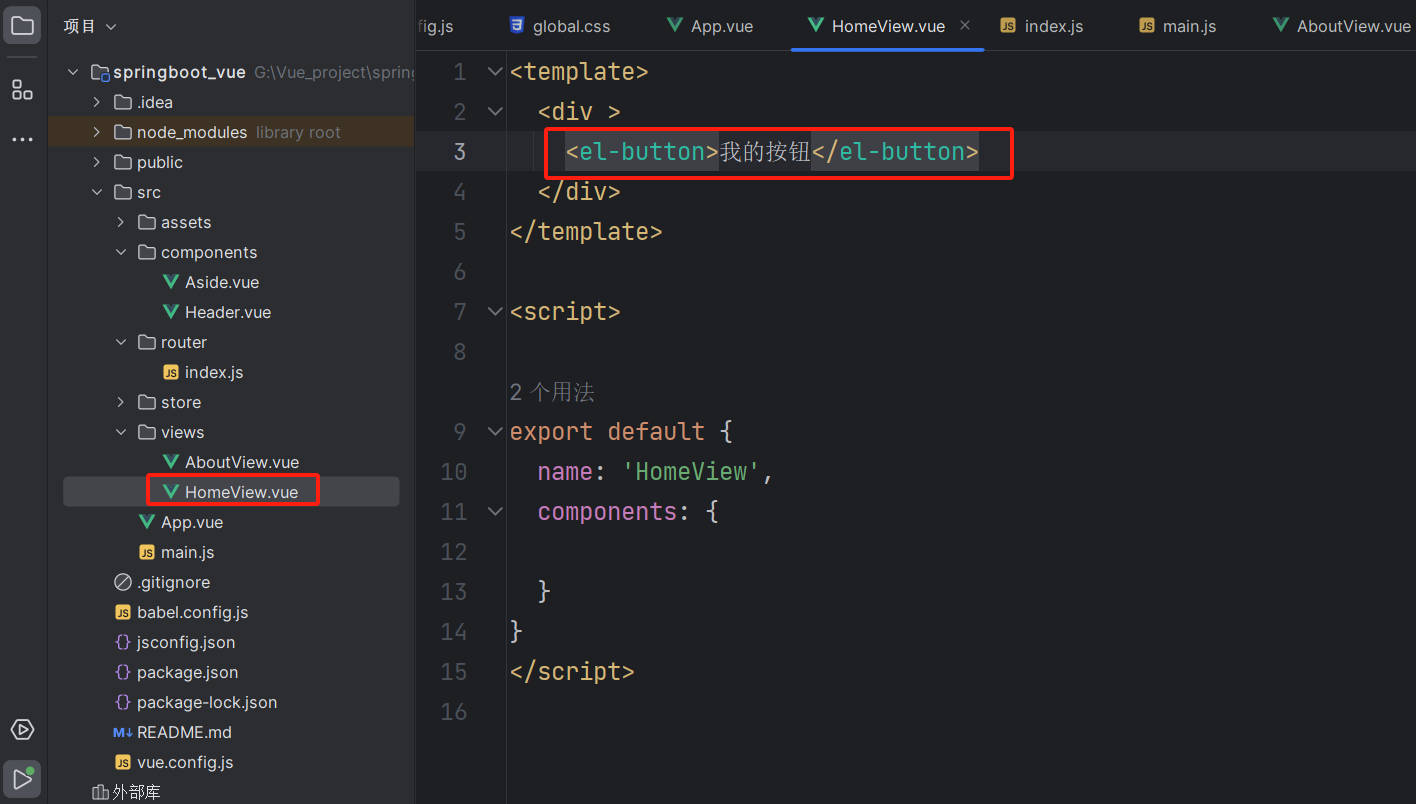This screenshot has height=804, width=1416.
Task: Collapse the src folder
Action: coord(96,192)
